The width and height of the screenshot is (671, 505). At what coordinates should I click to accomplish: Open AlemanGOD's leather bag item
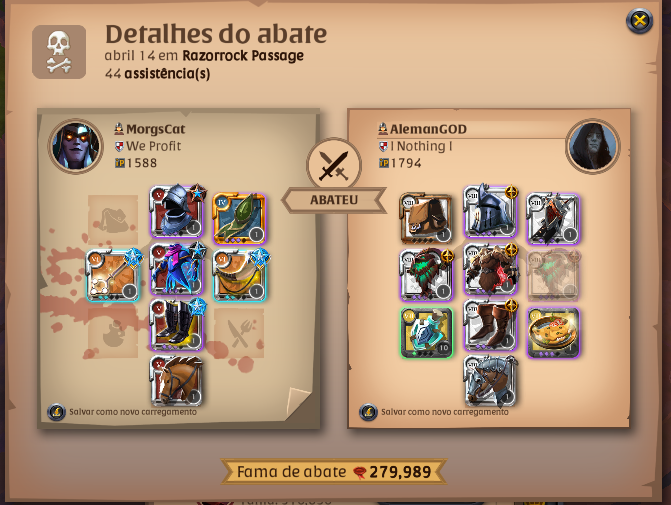(x=426, y=218)
